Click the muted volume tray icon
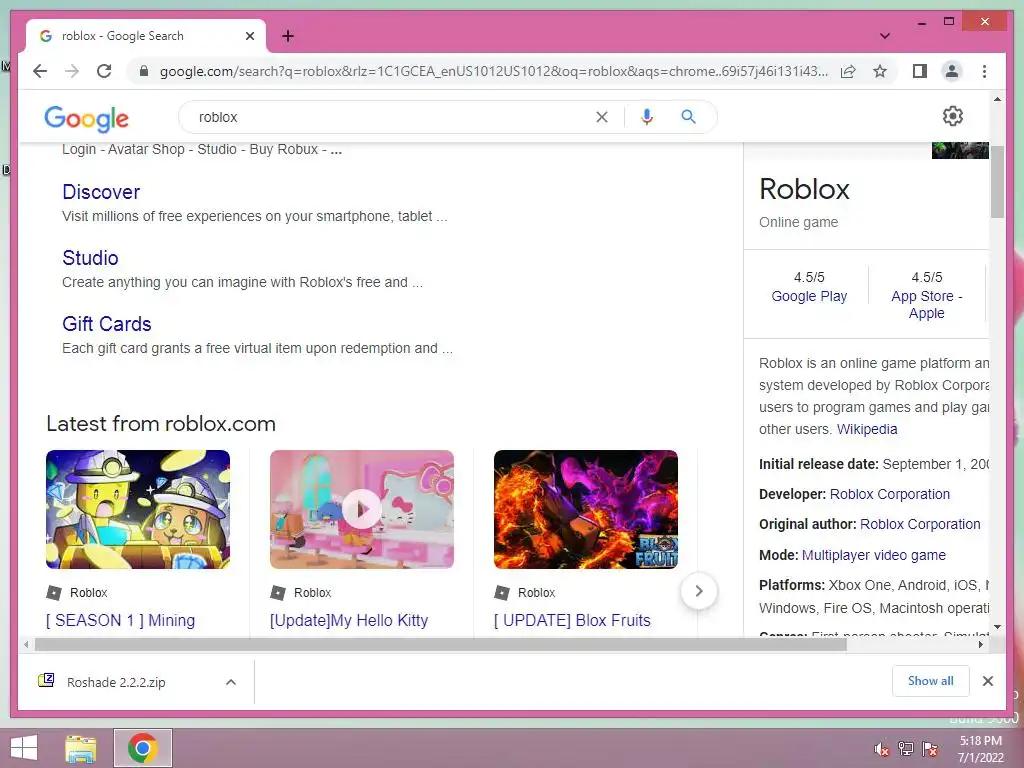This screenshot has width=1024, height=768. pyautogui.click(x=882, y=749)
